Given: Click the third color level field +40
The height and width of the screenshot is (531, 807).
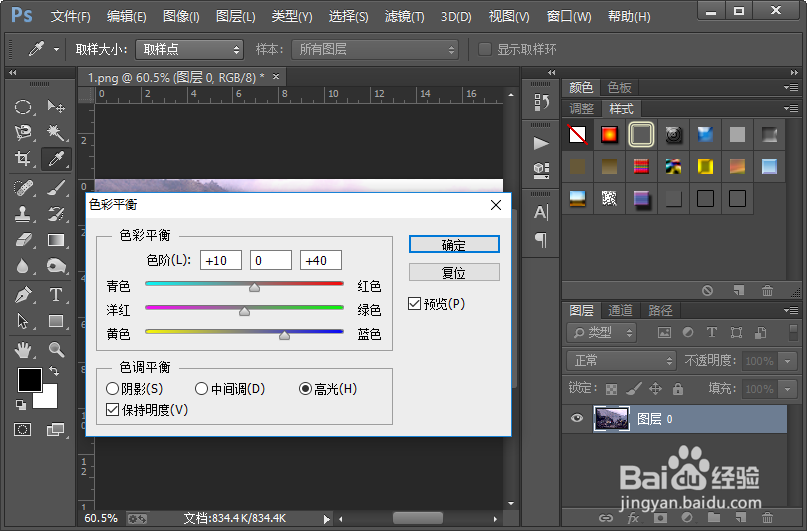Looking at the screenshot, I should 321,260.
